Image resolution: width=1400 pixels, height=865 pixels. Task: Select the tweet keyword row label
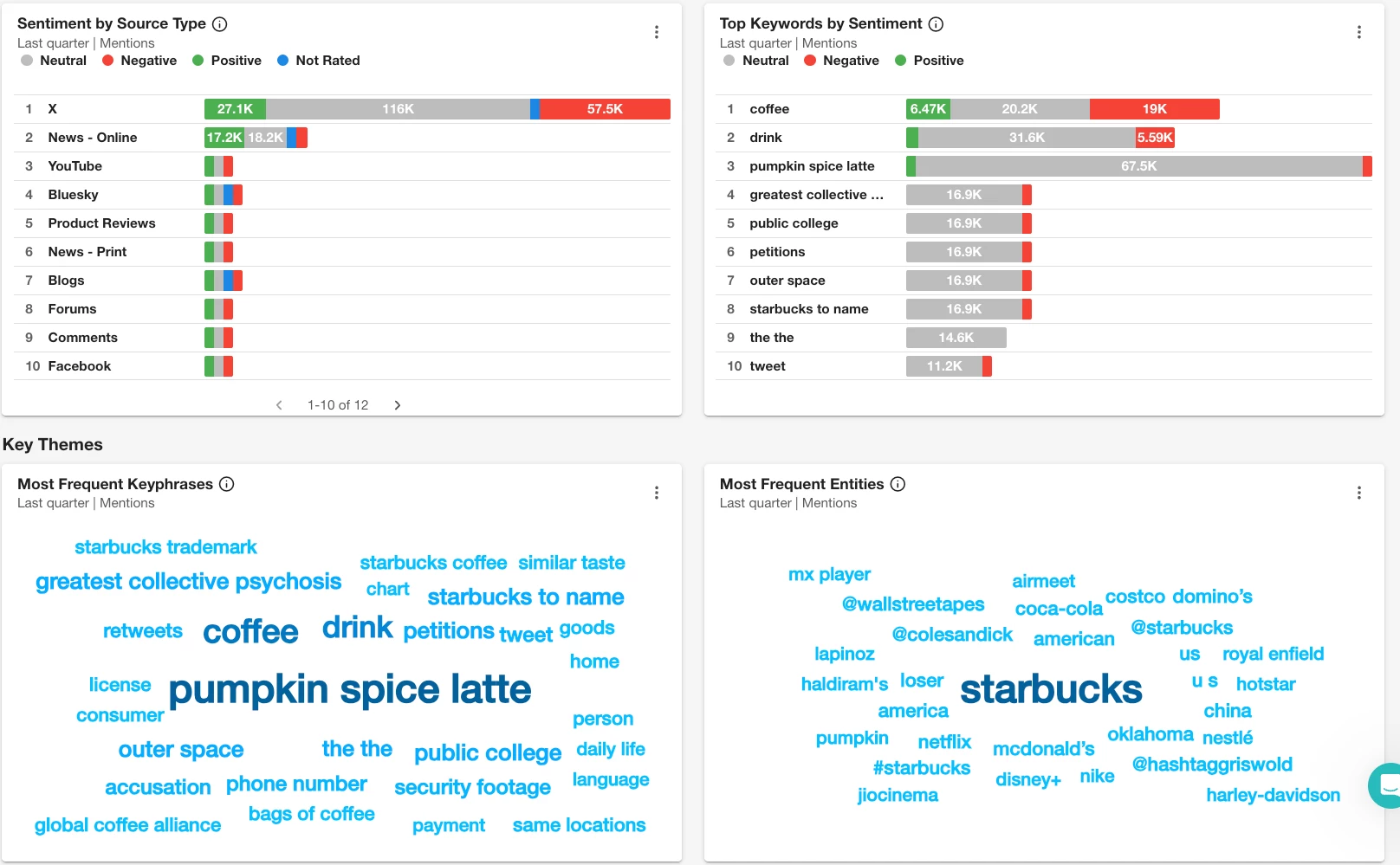click(768, 366)
